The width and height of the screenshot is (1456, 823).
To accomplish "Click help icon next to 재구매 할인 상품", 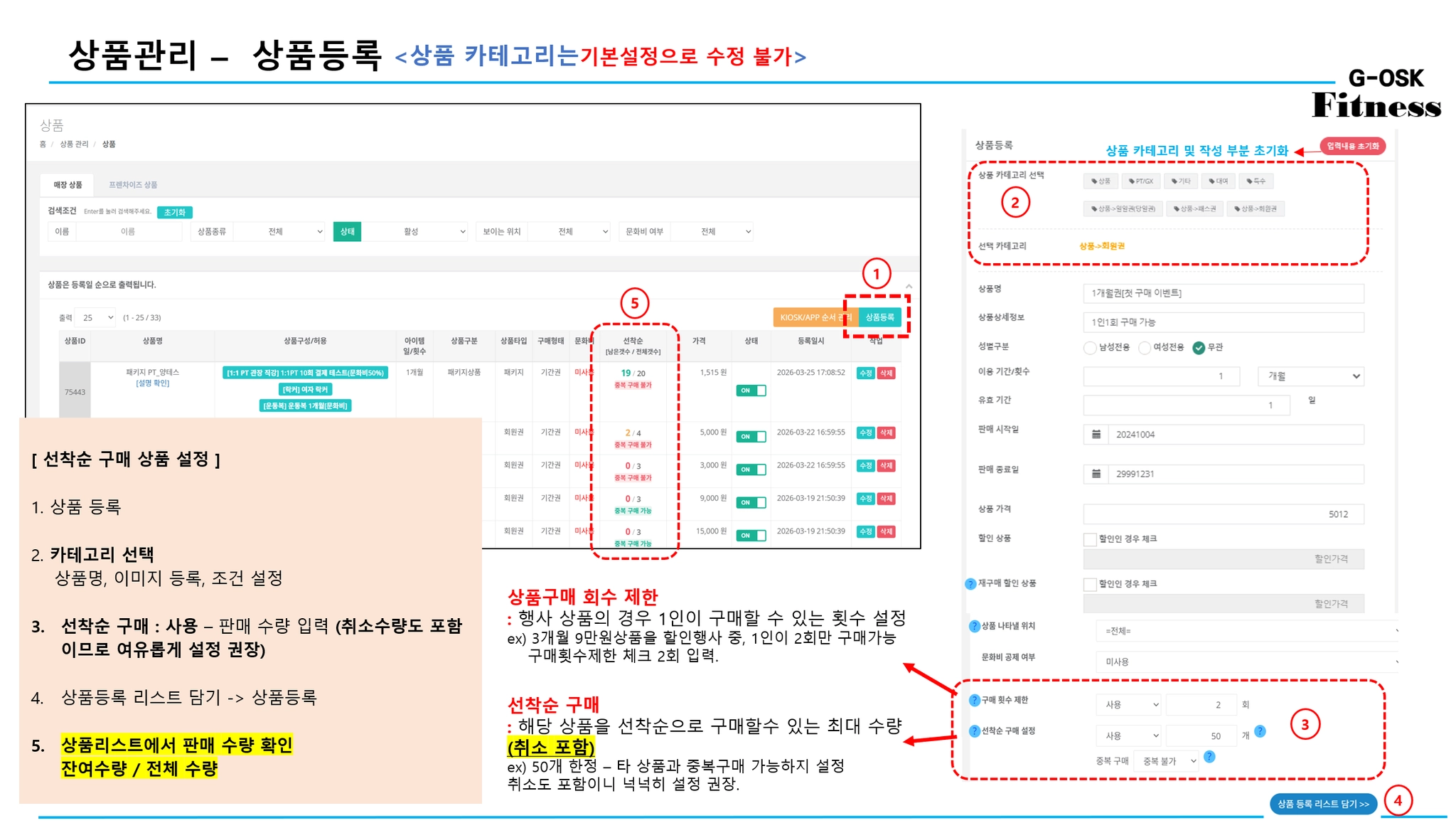I will (x=970, y=584).
